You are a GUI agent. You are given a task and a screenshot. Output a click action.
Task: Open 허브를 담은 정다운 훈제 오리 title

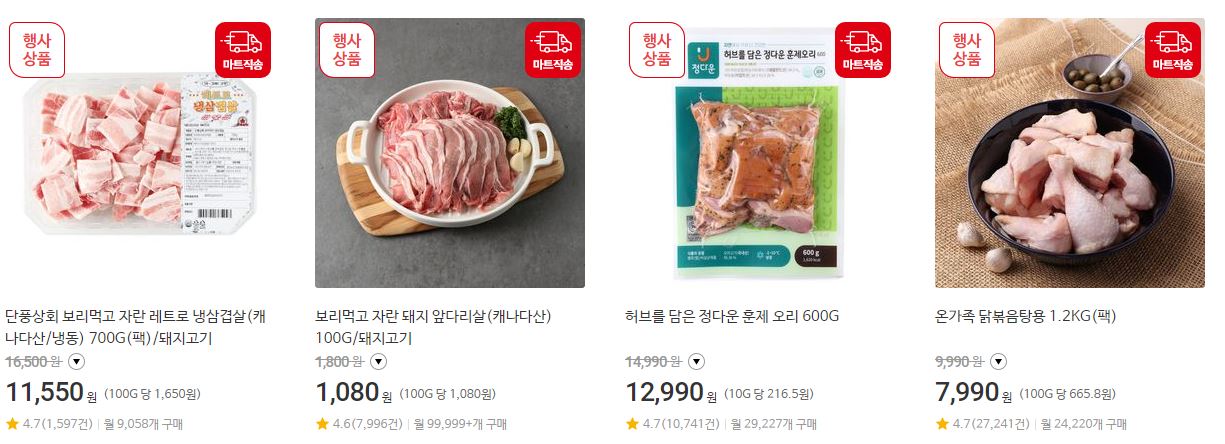tap(732, 316)
